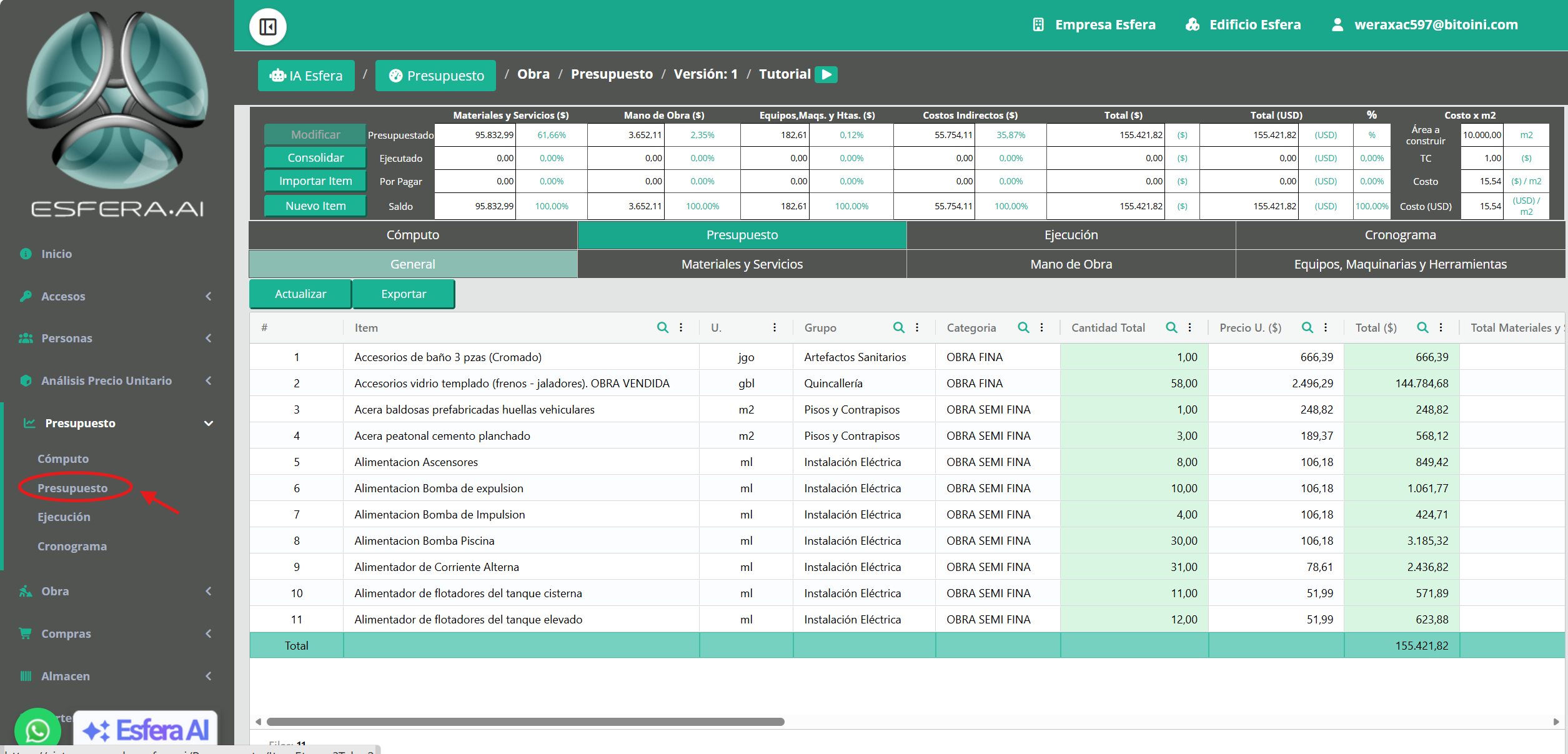This screenshot has width=1568, height=754.
Task: Open the Materiales y Servicios sub-tab
Action: click(742, 264)
